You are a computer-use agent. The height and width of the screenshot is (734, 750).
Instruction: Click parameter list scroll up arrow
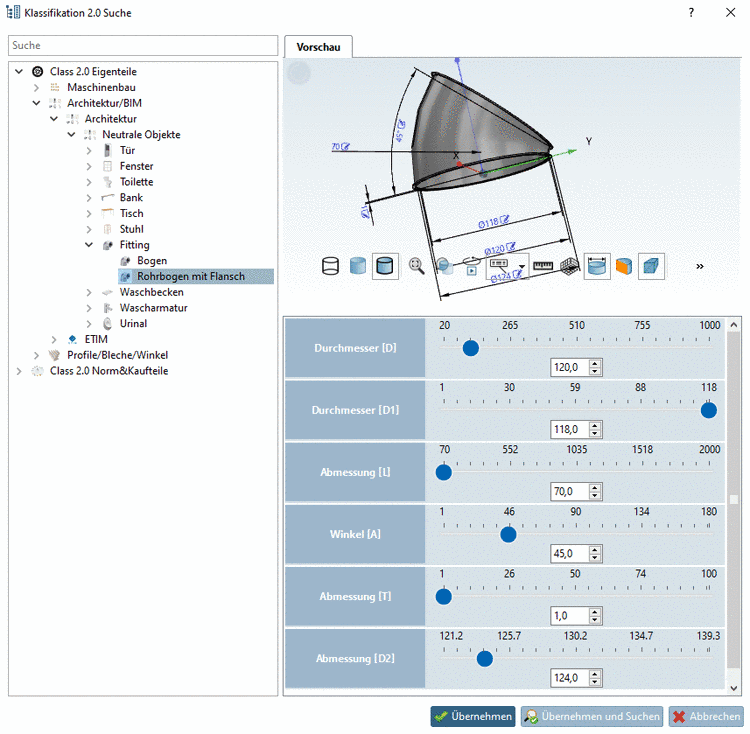tap(734, 325)
